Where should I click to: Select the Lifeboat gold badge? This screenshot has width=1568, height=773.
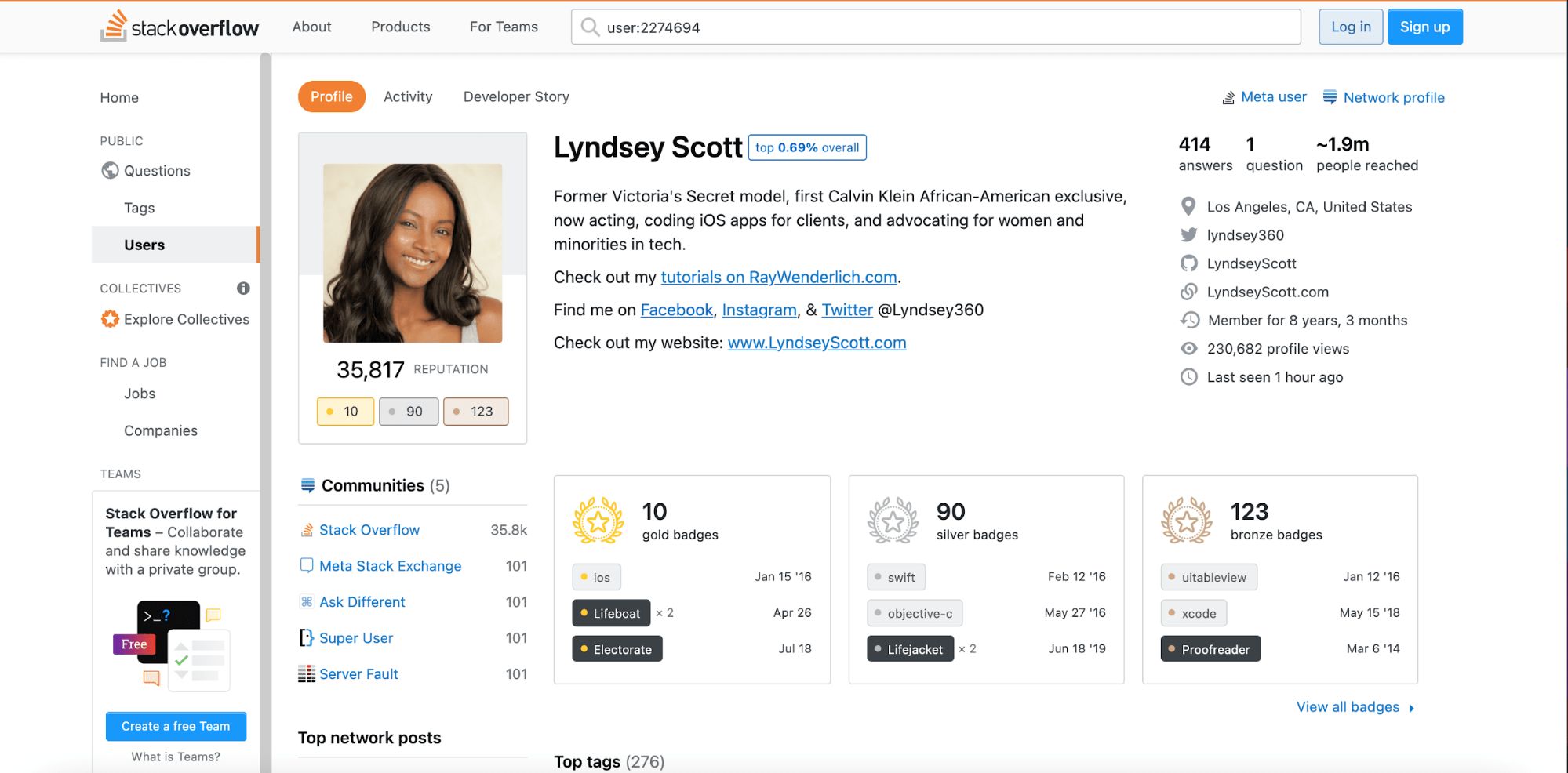(x=611, y=613)
